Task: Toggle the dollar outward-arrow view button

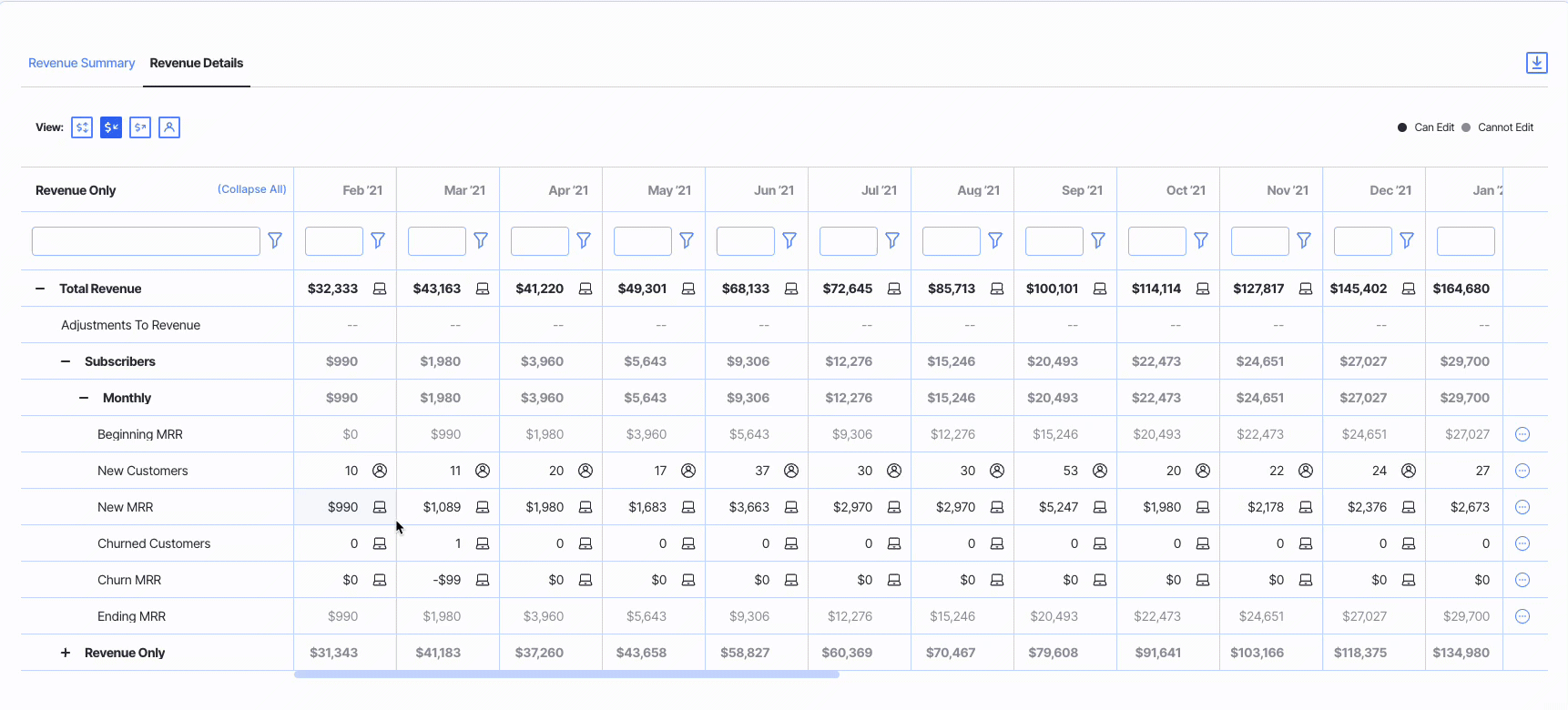Action: (x=140, y=127)
